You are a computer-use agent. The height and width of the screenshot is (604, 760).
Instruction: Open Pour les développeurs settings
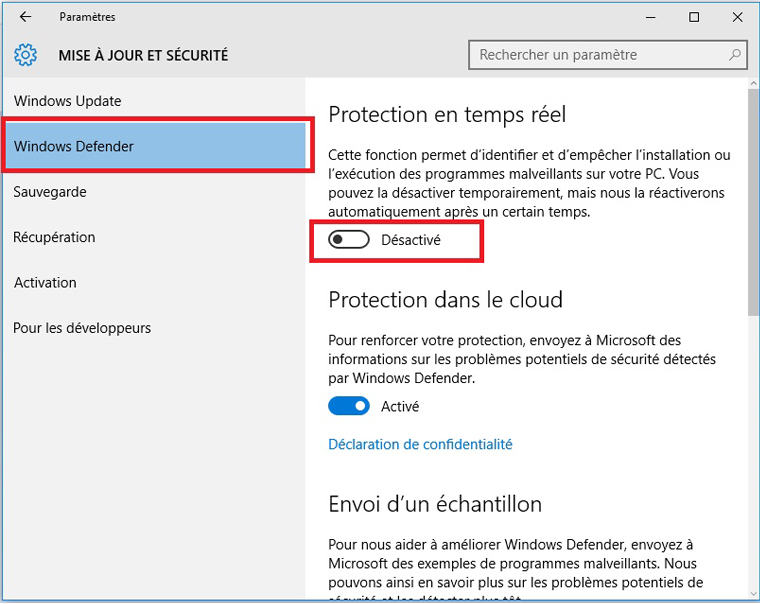point(82,328)
